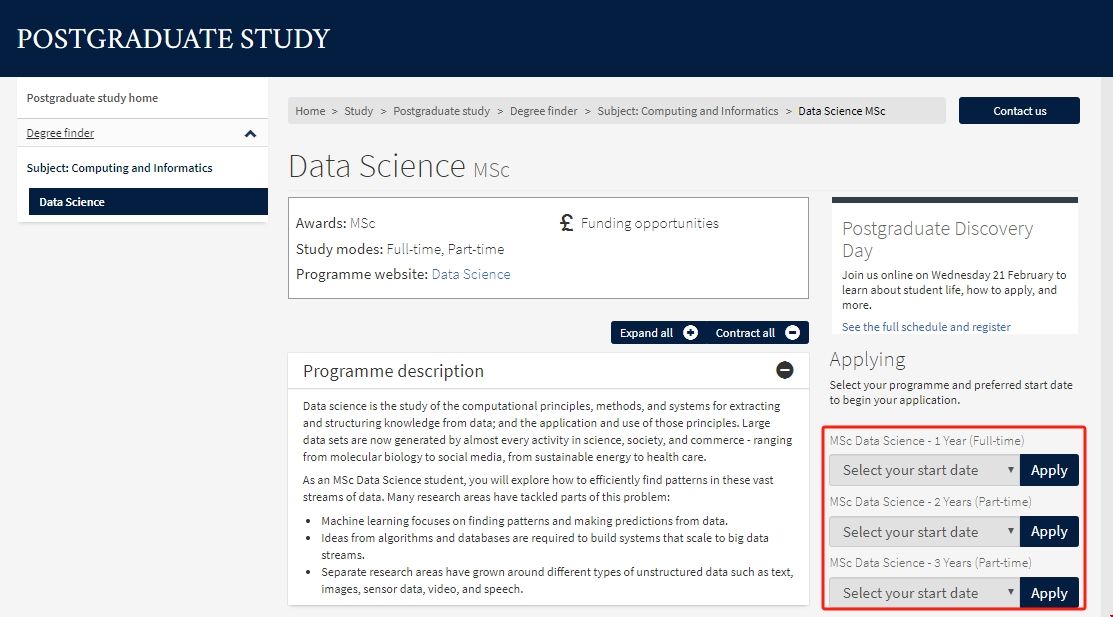The width and height of the screenshot is (1113, 617).
Task: Collapse Programme description with minus icon
Action: tap(785, 371)
